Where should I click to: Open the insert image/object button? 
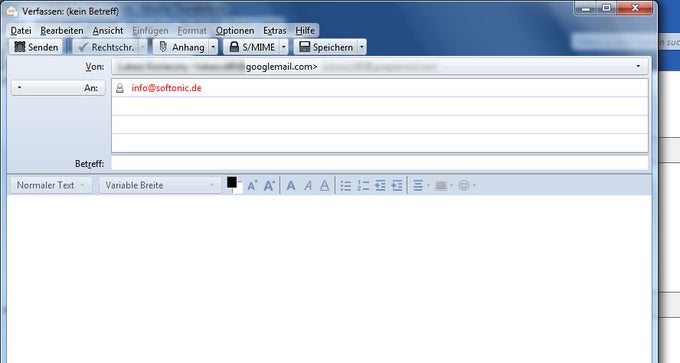tap(444, 186)
